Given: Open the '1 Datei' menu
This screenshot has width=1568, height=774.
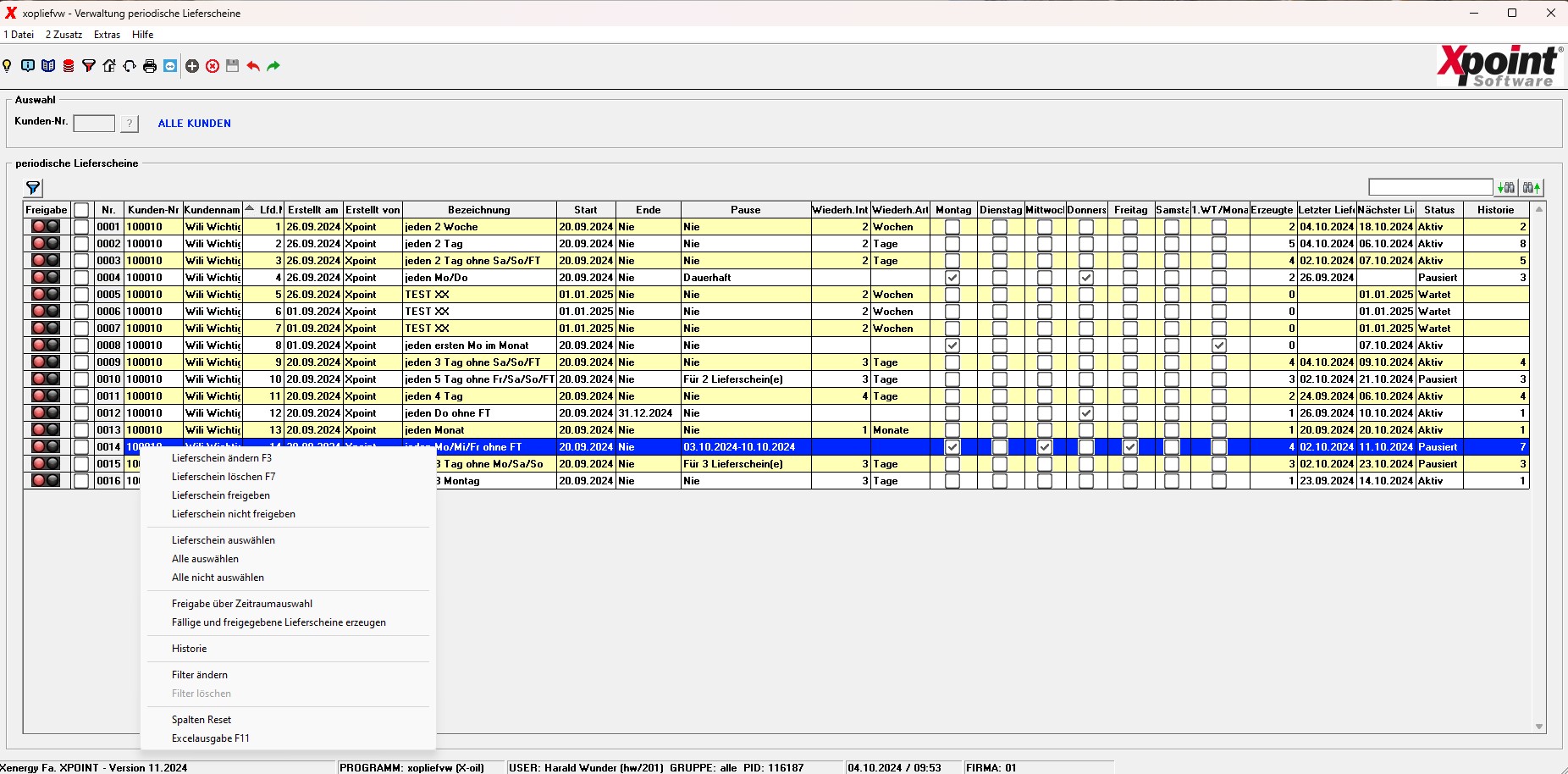Looking at the screenshot, I should [x=19, y=35].
